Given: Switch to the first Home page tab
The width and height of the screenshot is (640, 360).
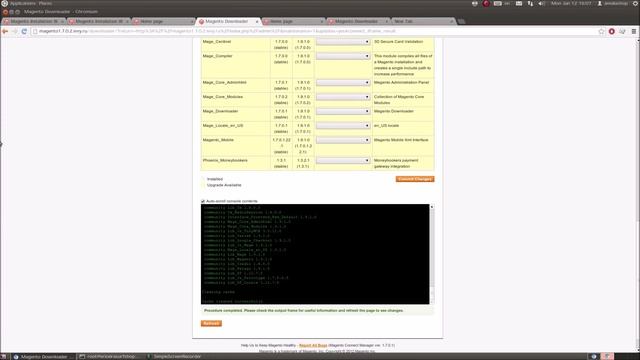Looking at the screenshot, I should [163, 21].
